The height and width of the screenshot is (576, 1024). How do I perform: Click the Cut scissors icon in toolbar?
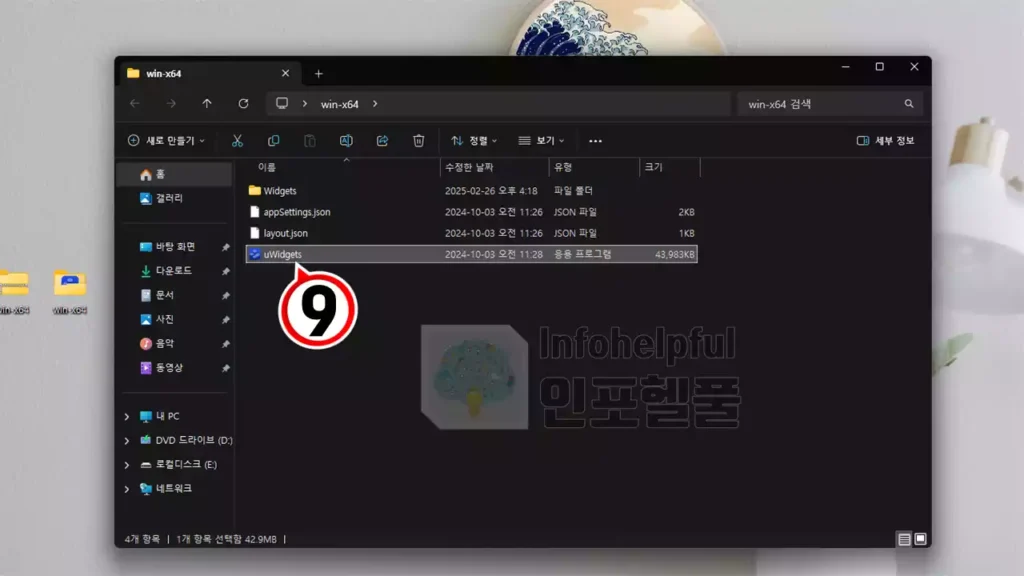pyautogui.click(x=237, y=140)
